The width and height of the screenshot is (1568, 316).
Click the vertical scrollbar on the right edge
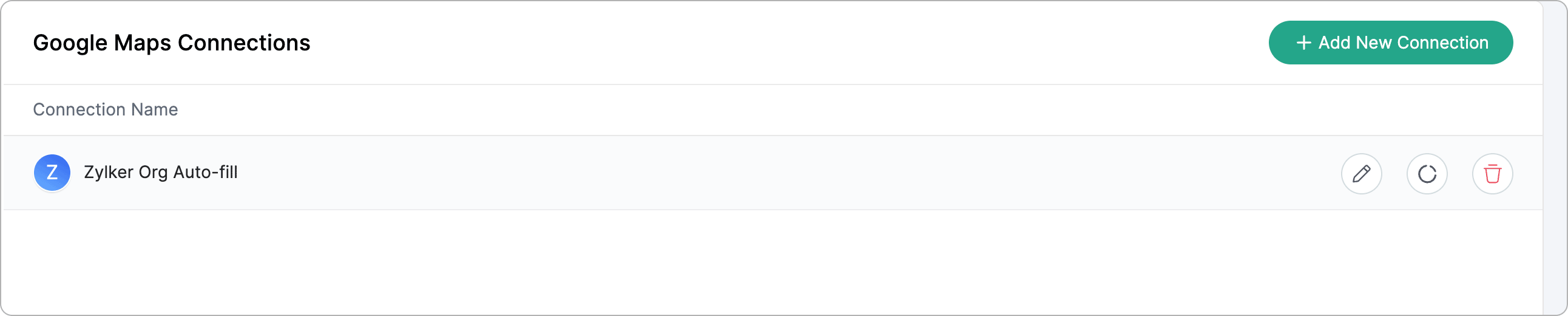pos(1554,159)
